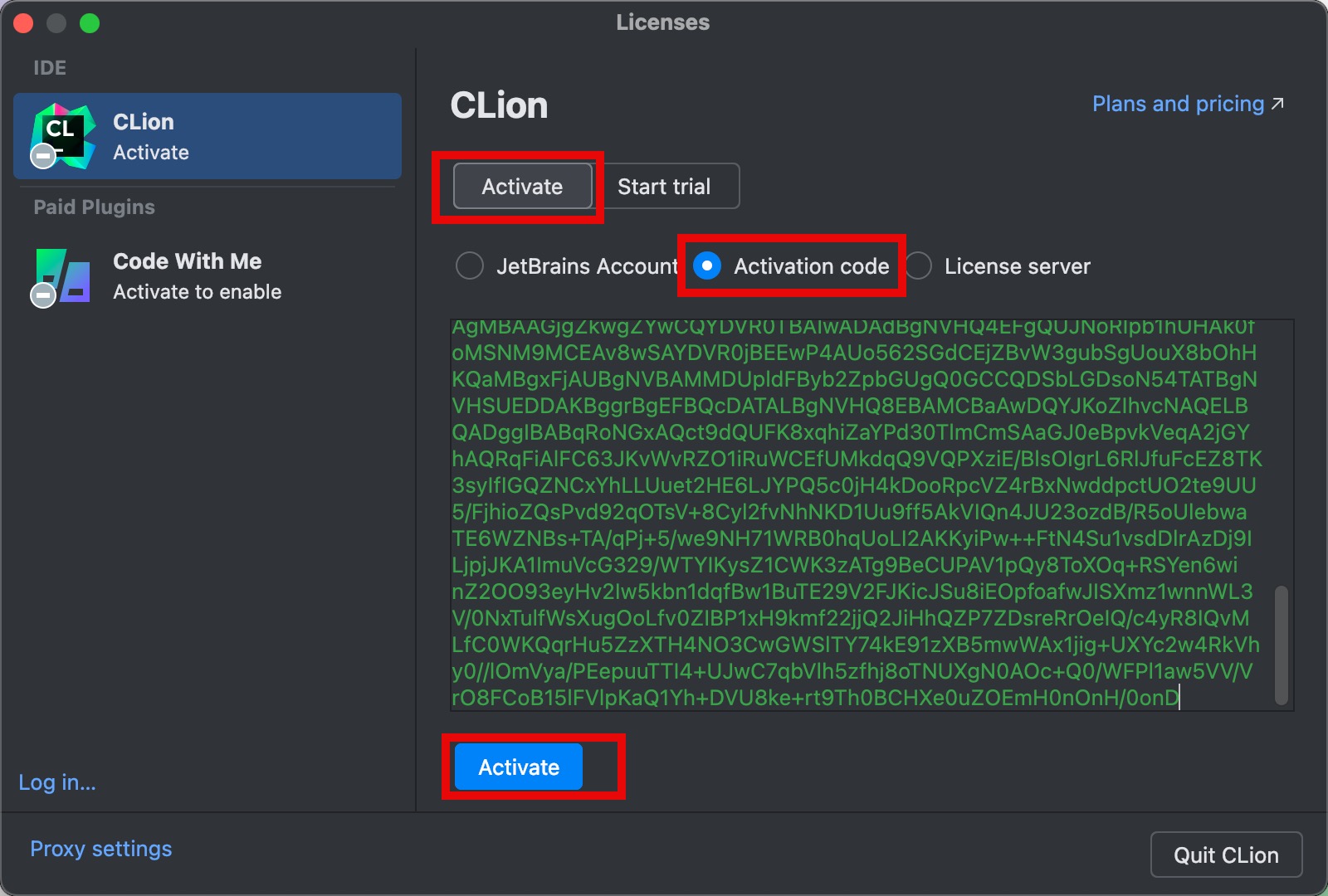Viewport: 1328px width, 896px height.
Task: Choose the License server radio button
Action: pyautogui.click(x=918, y=266)
